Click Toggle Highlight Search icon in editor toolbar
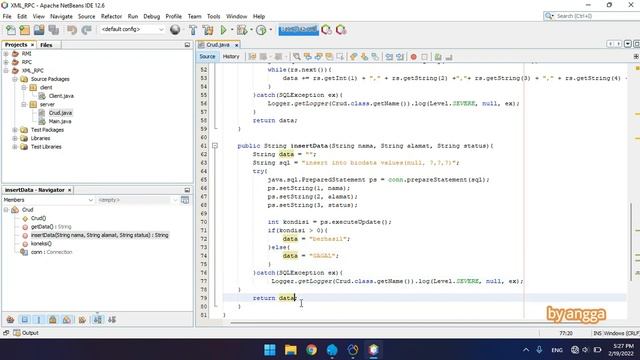Viewport: 640px width, 360px height. point(329,57)
